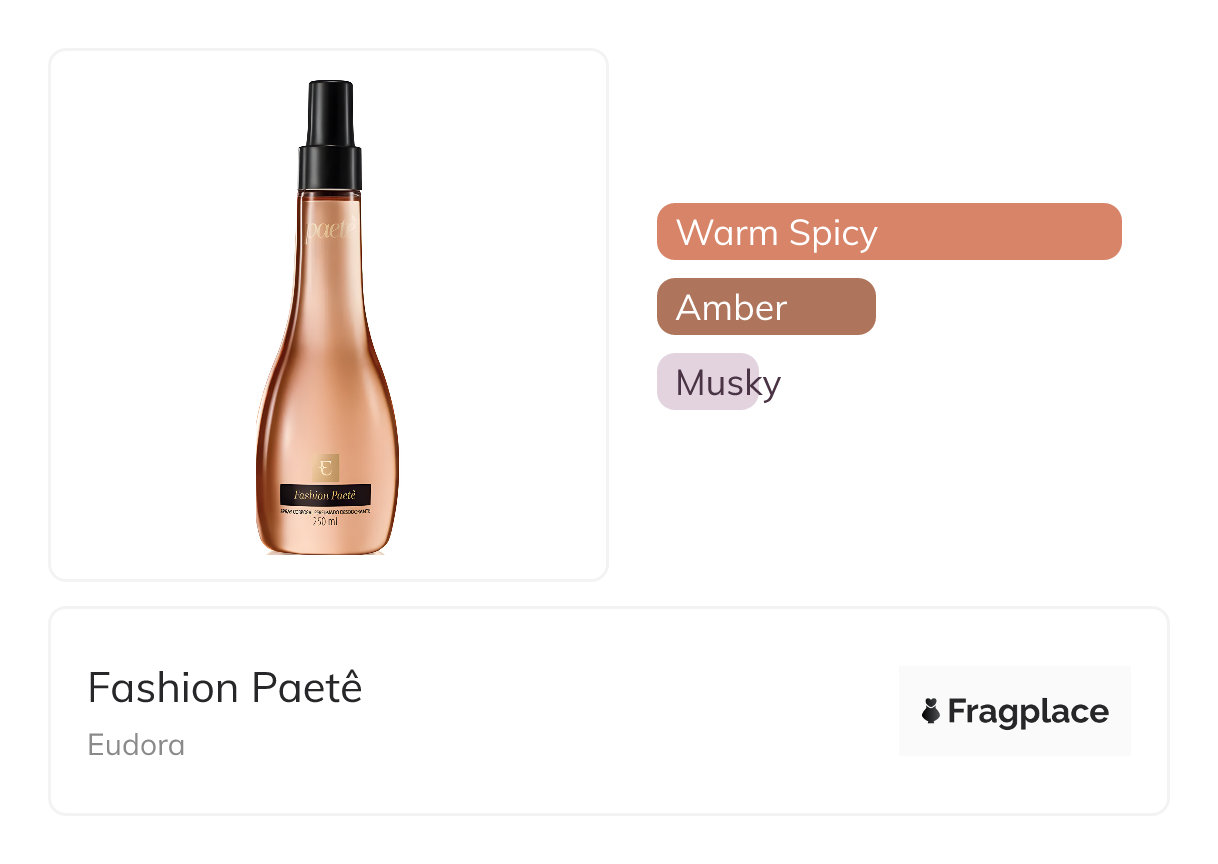Click the black Fashion Paetê bottle label
The image size is (1218, 864).
click(326, 495)
